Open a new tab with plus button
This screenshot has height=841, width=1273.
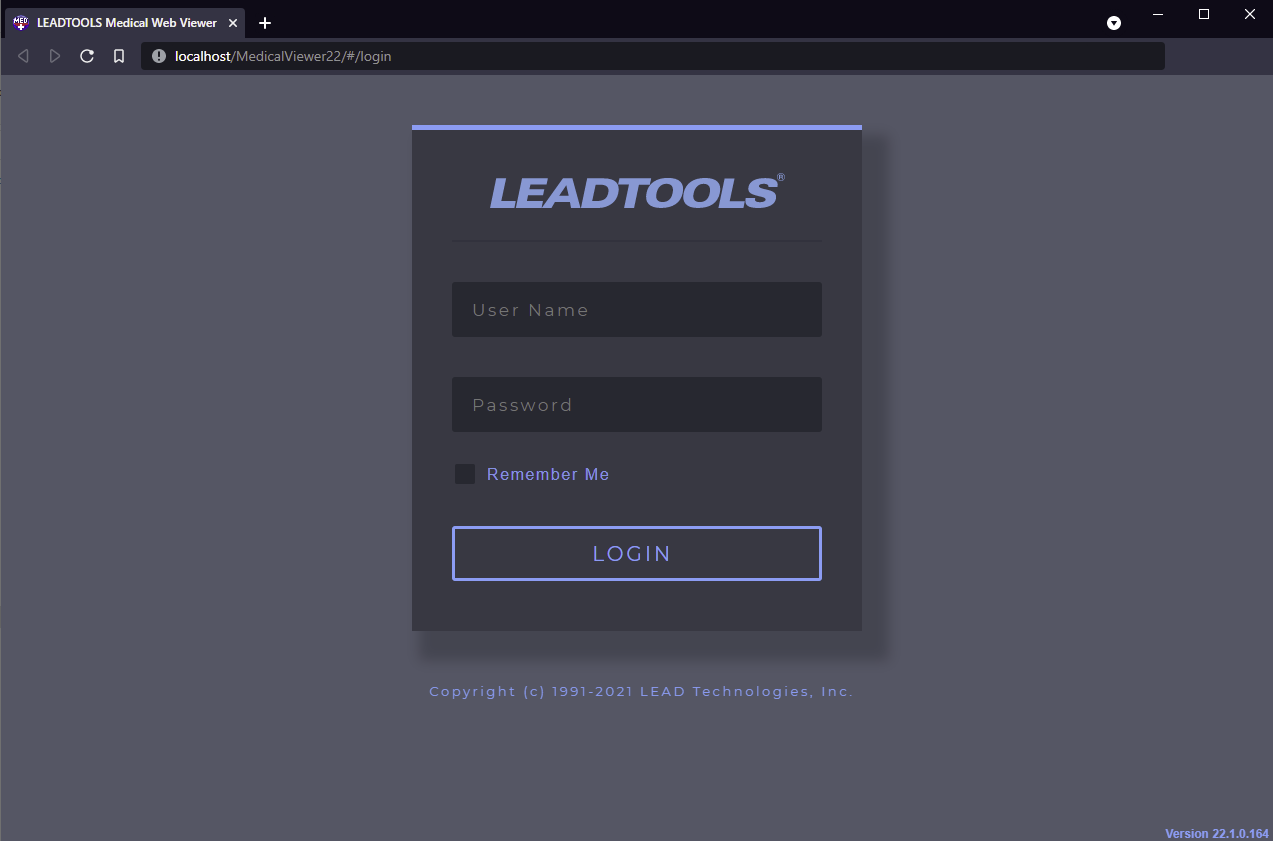coord(265,22)
